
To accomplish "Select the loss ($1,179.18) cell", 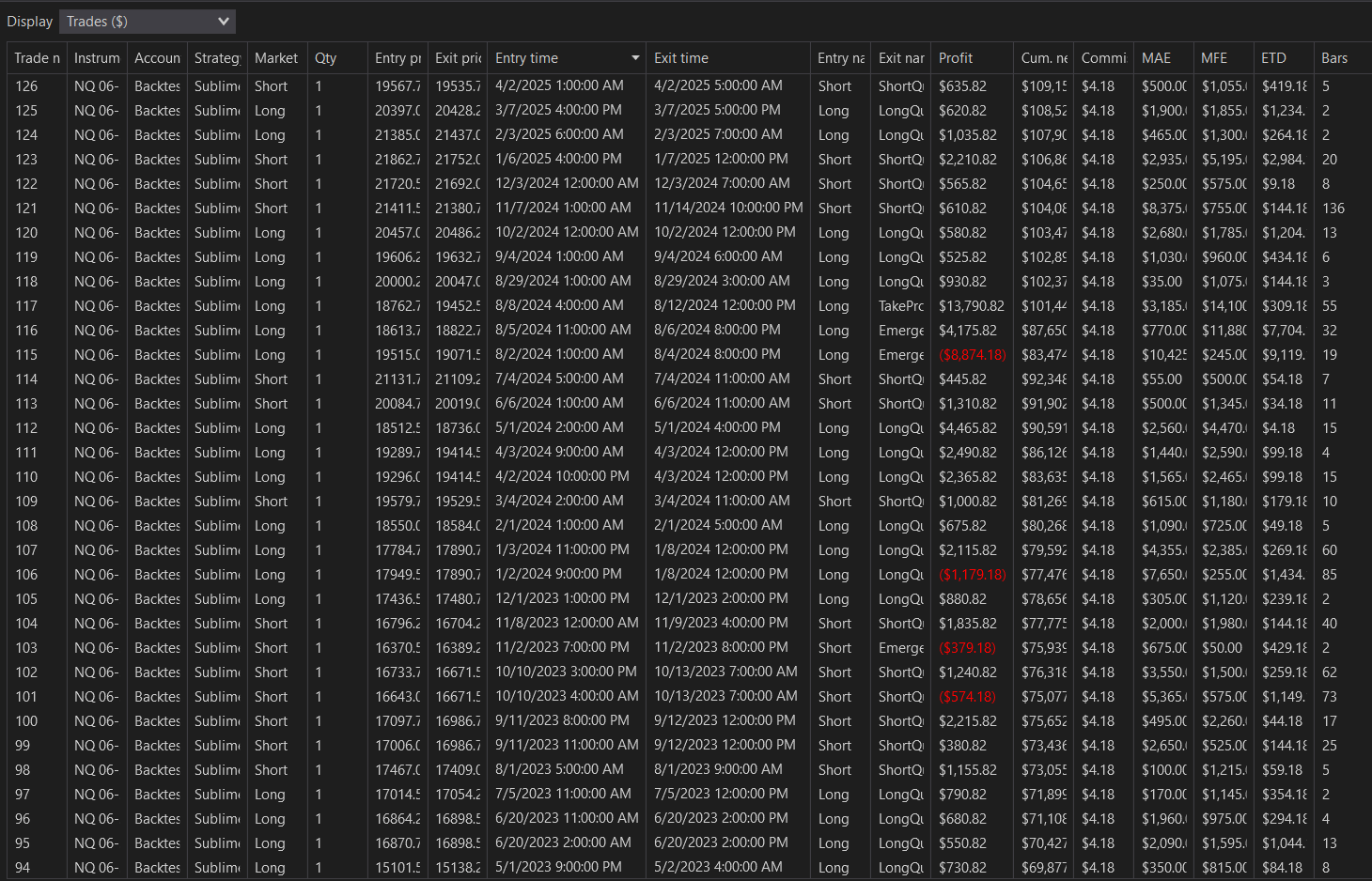I will [973, 575].
